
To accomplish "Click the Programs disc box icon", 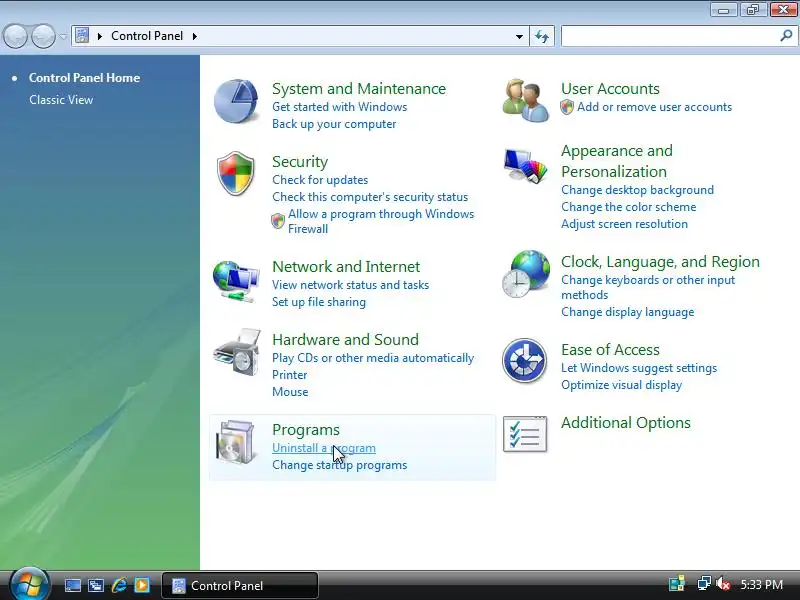I will coord(235,442).
